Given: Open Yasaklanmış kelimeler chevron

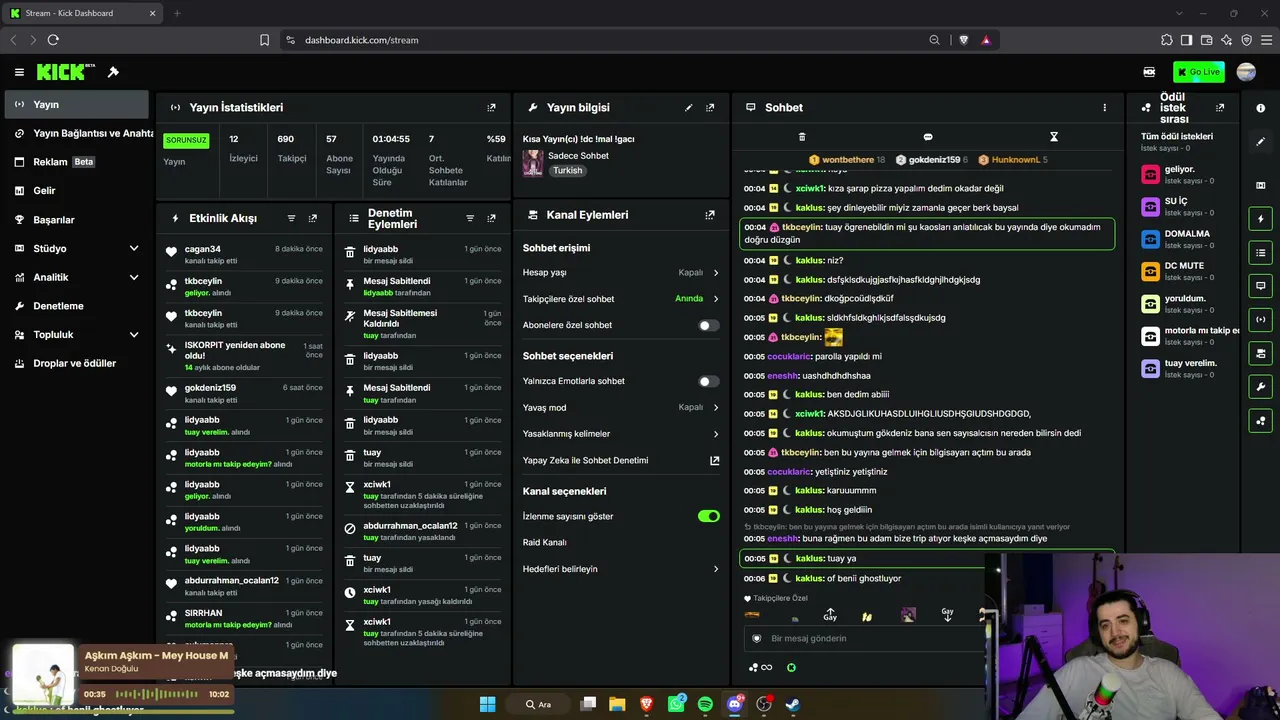Looking at the screenshot, I should (716, 434).
